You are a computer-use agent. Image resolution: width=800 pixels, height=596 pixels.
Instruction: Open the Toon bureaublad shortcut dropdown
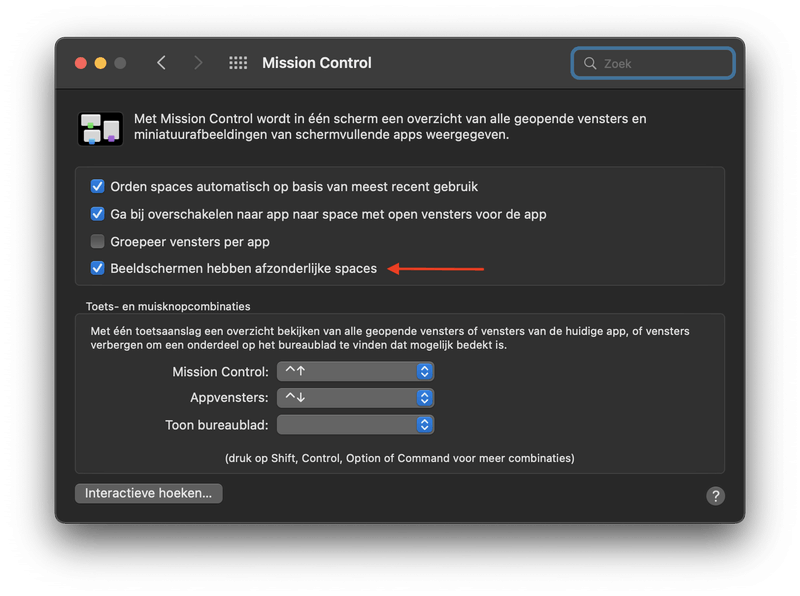click(x=355, y=425)
